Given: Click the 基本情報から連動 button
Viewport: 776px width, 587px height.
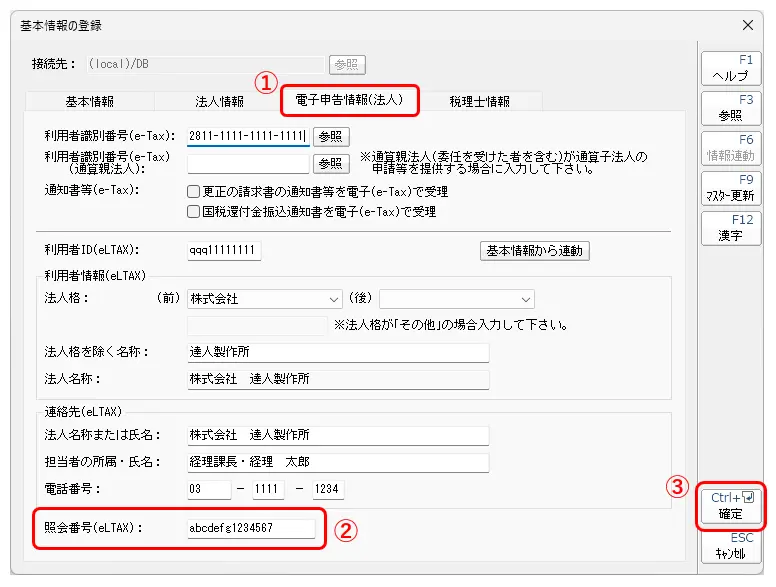Looking at the screenshot, I should [535, 251].
